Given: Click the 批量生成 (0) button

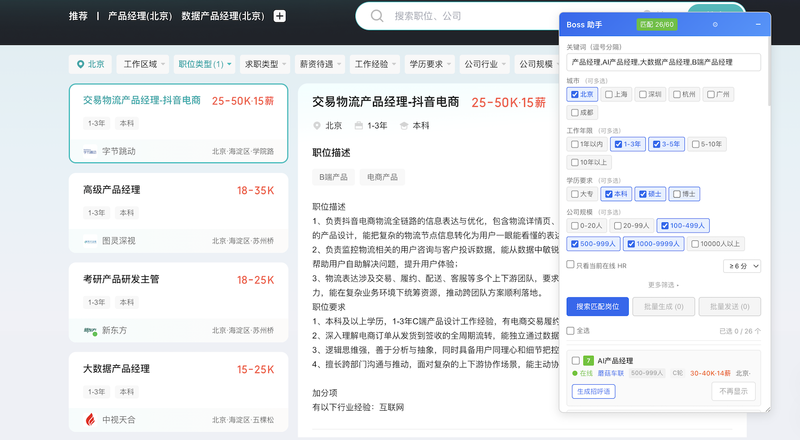Looking at the screenshot, I should coord(663,306).
